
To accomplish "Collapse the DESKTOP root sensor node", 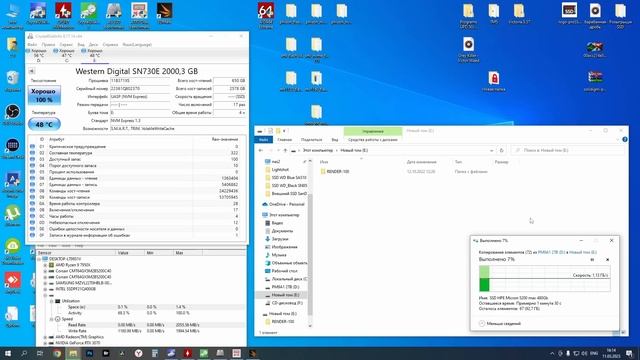I will tap(39, 259).
